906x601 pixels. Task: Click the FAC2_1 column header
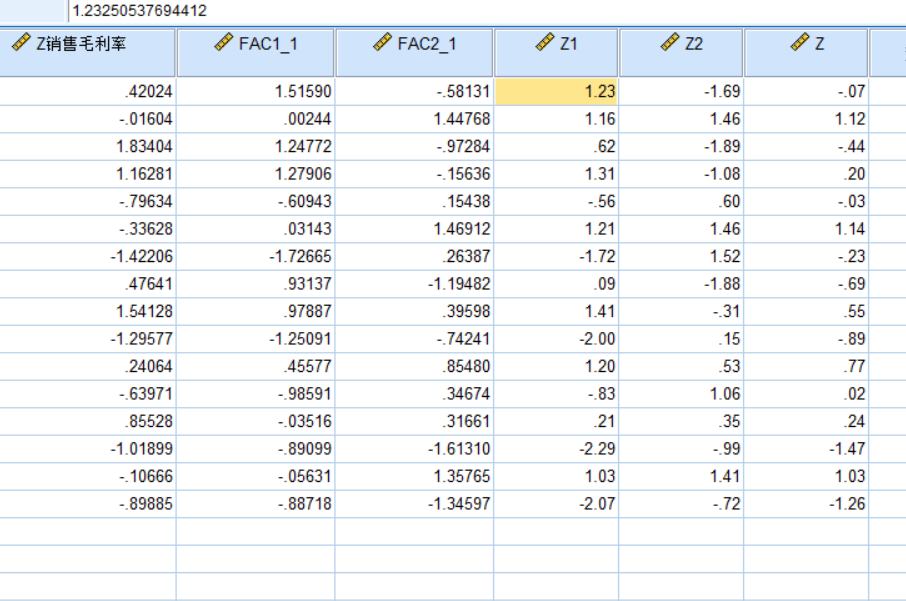(414, 53)
